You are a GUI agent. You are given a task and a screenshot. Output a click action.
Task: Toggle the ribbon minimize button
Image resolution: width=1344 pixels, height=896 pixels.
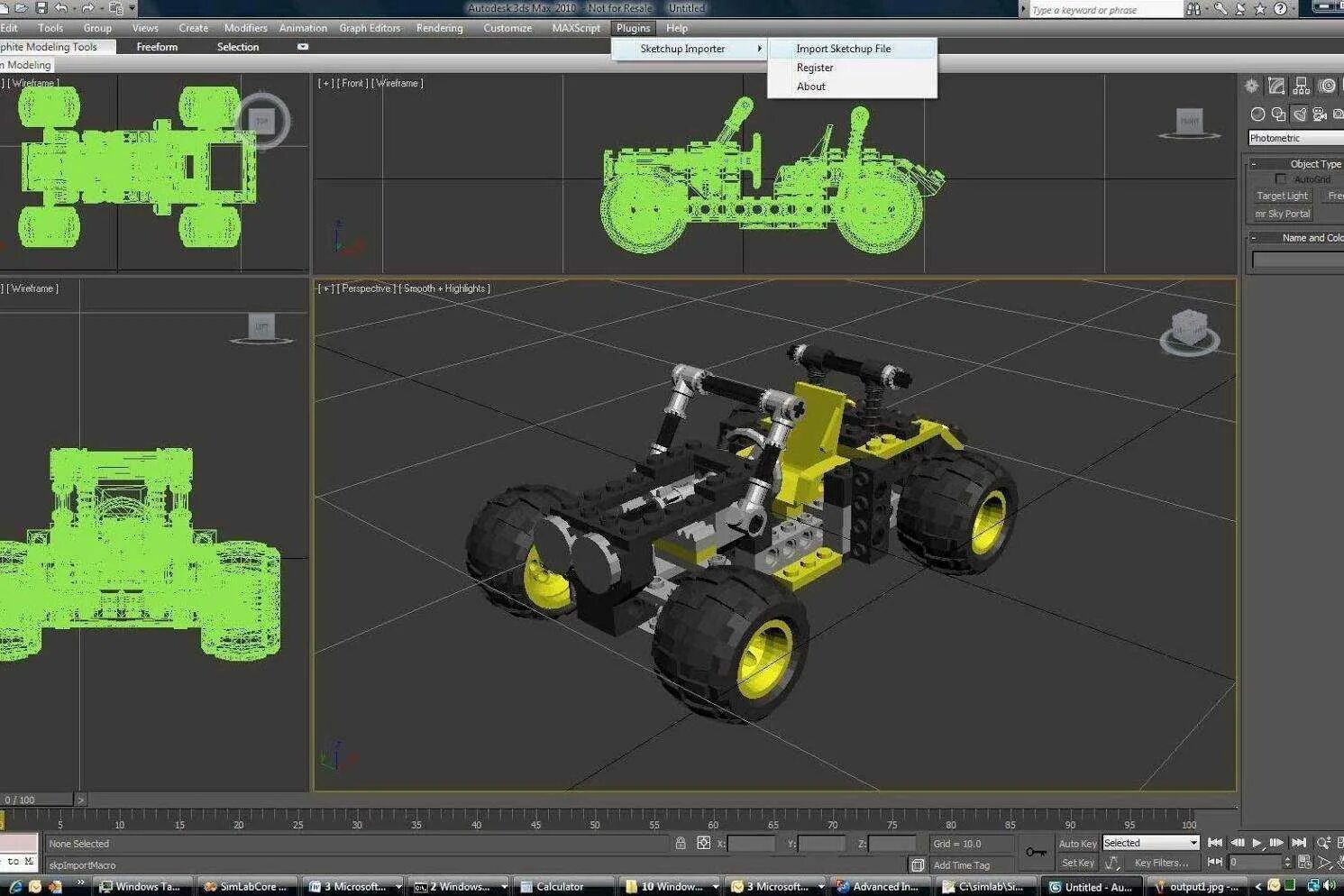tap(303, 47)
